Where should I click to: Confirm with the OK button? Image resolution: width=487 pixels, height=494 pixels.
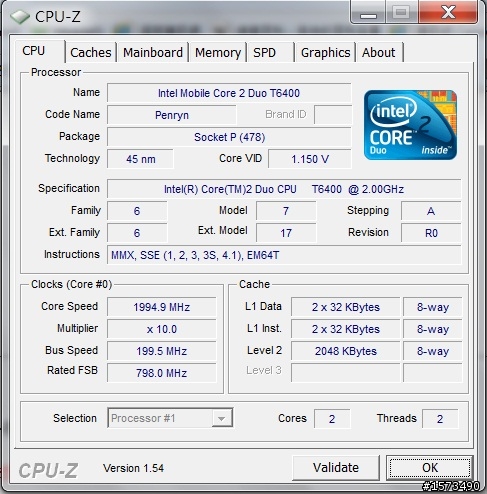pyautogui.click(x=430, y=467)
